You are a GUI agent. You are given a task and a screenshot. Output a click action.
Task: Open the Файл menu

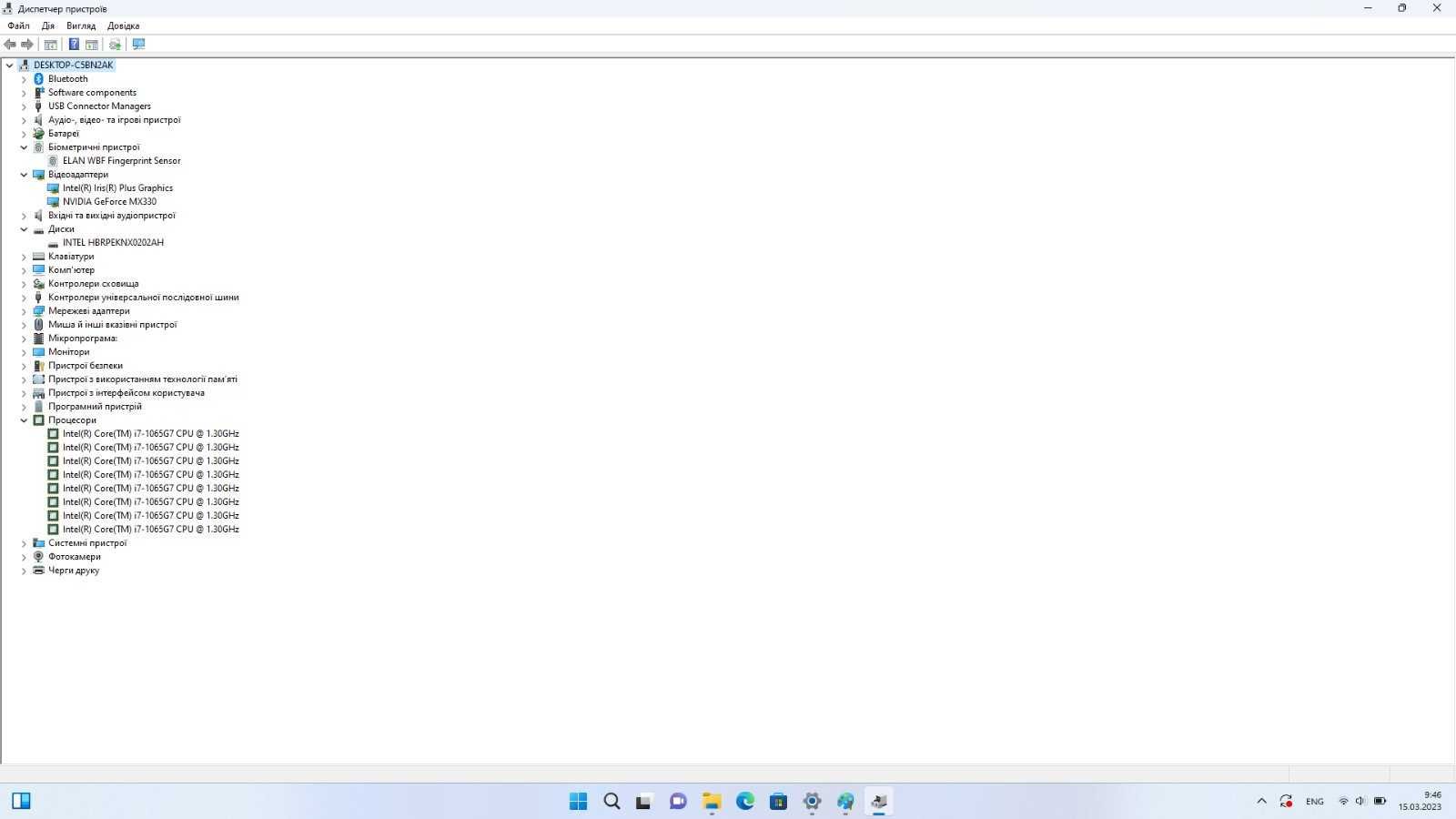click(x=18, y=25)
